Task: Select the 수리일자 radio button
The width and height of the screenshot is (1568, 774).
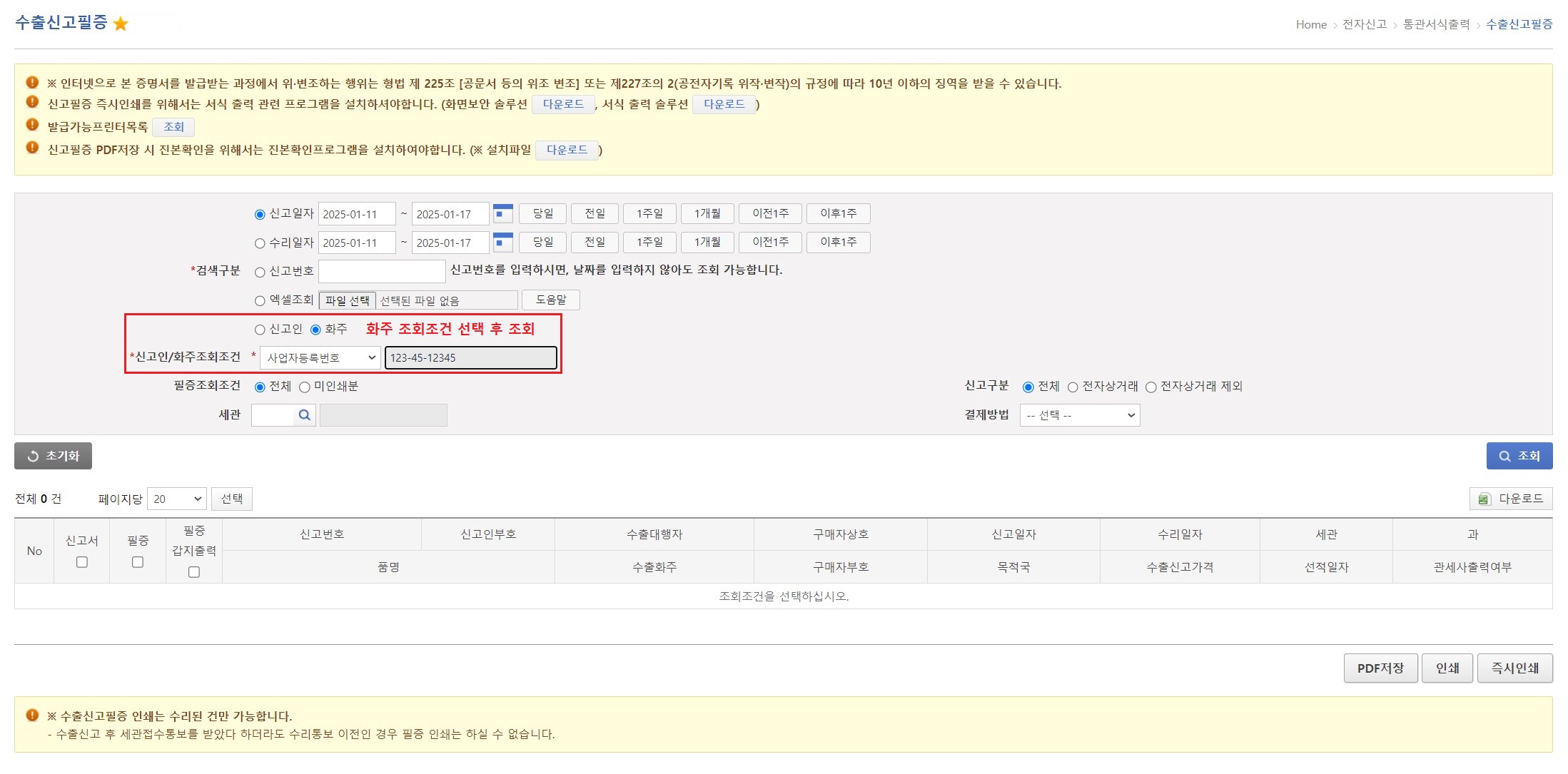Action: (x=260, y=243)
